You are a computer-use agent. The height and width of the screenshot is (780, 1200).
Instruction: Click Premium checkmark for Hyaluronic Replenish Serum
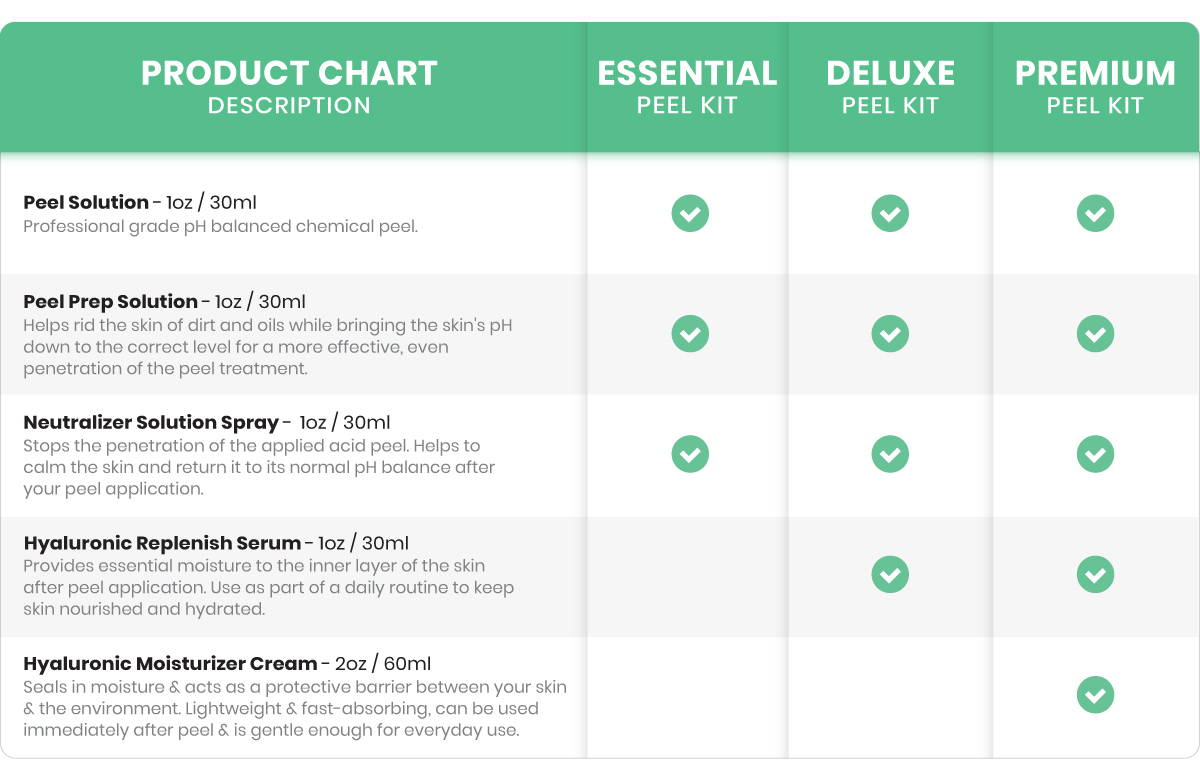coord(1095,574)
